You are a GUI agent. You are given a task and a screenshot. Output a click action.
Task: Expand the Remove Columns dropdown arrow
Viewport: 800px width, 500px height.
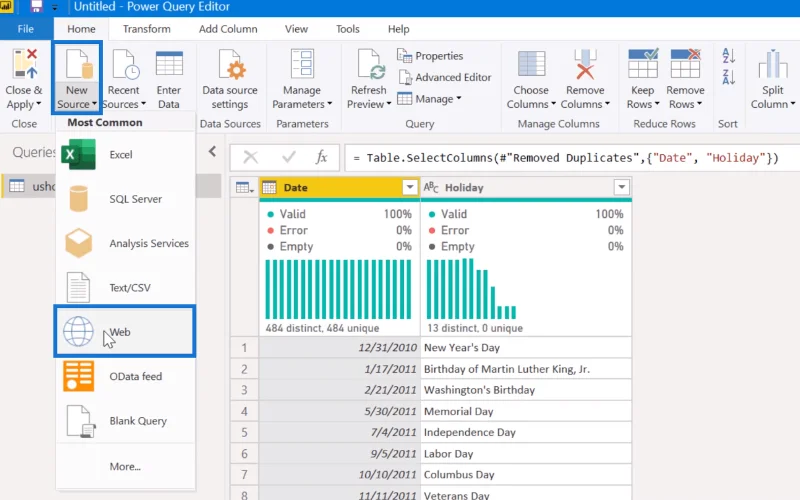[x=607, y=104]
